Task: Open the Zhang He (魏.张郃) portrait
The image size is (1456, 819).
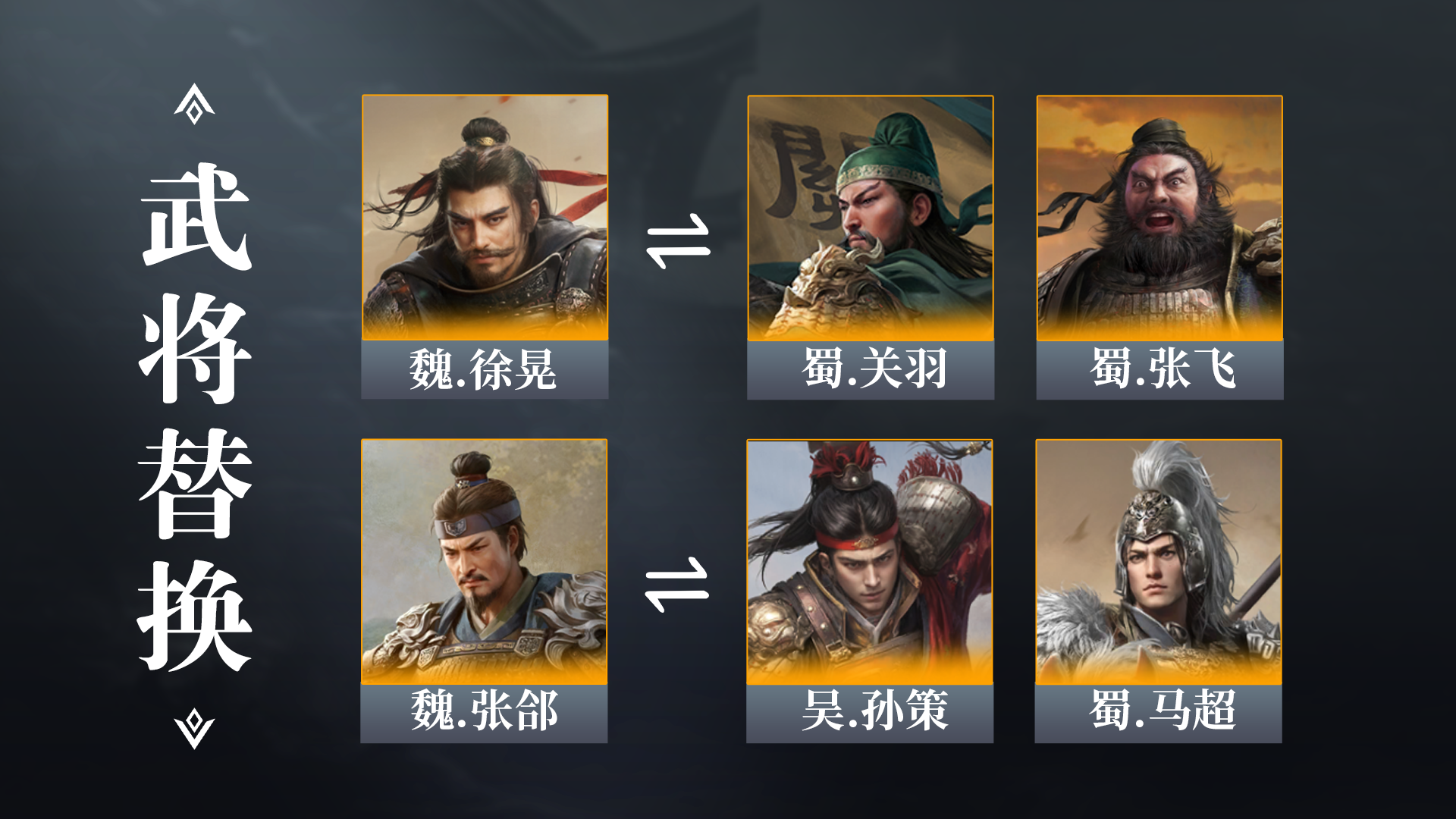Action: (484, 562)
